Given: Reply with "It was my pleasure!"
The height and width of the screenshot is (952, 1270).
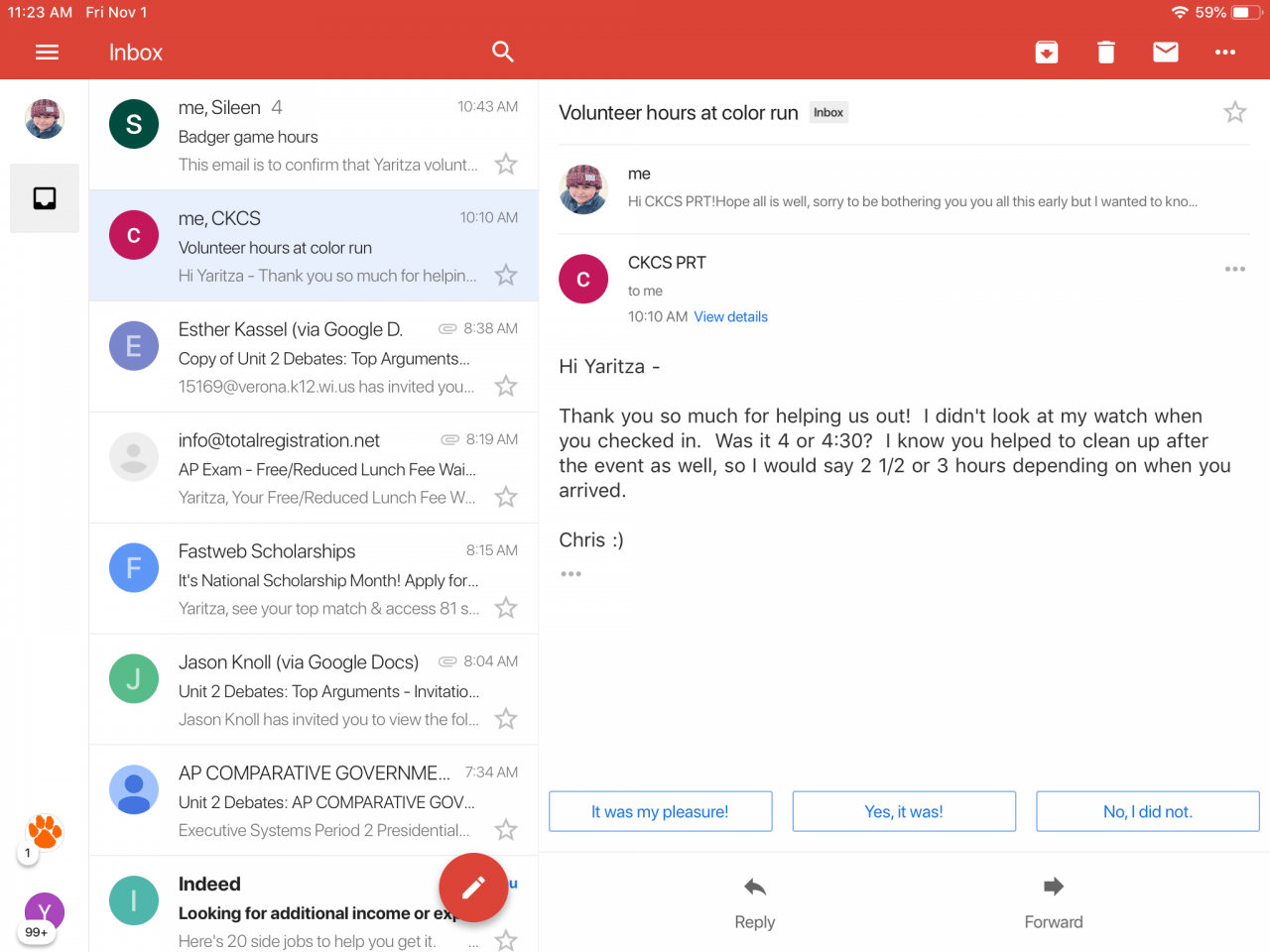Looking at the screenshot, I should pyautogui.click(x=661, y=811).
